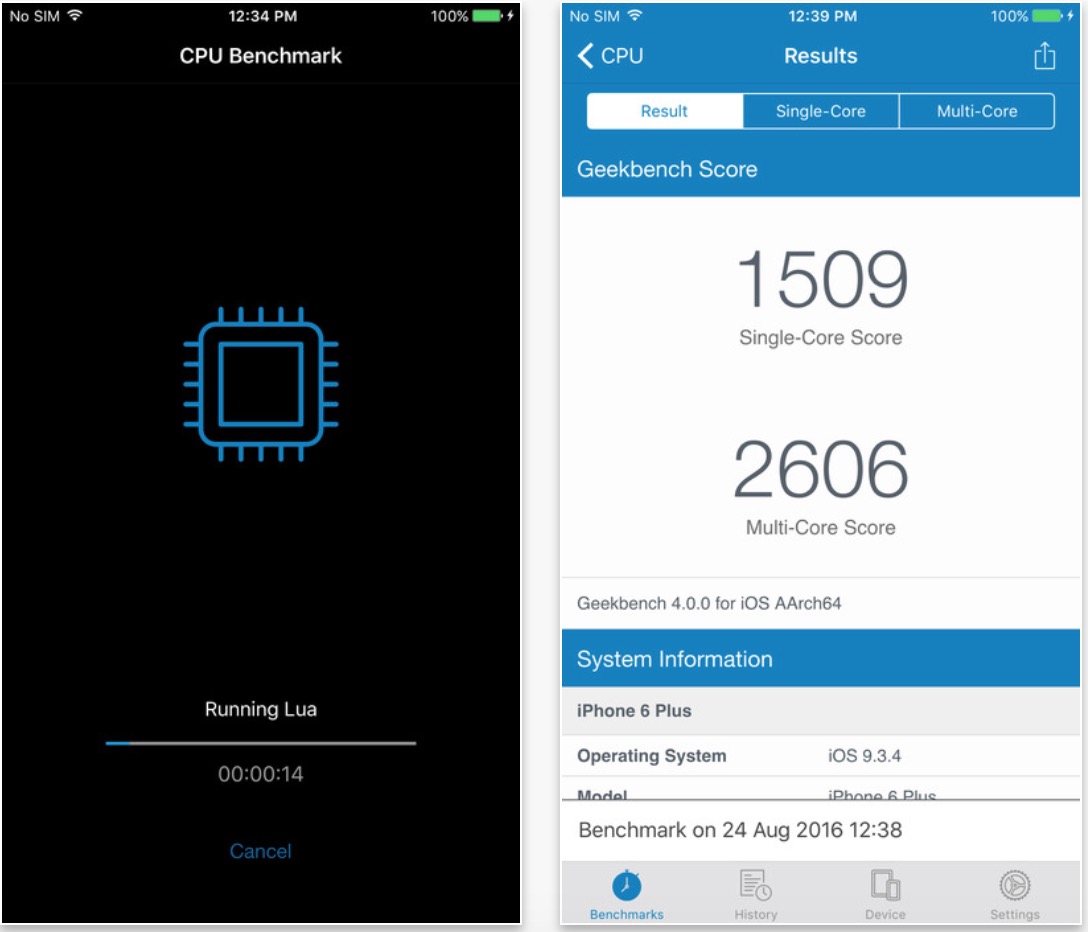
Task: Open the Benchmarks tab icon
Action: pyautogui.click(x=627, y=895)
